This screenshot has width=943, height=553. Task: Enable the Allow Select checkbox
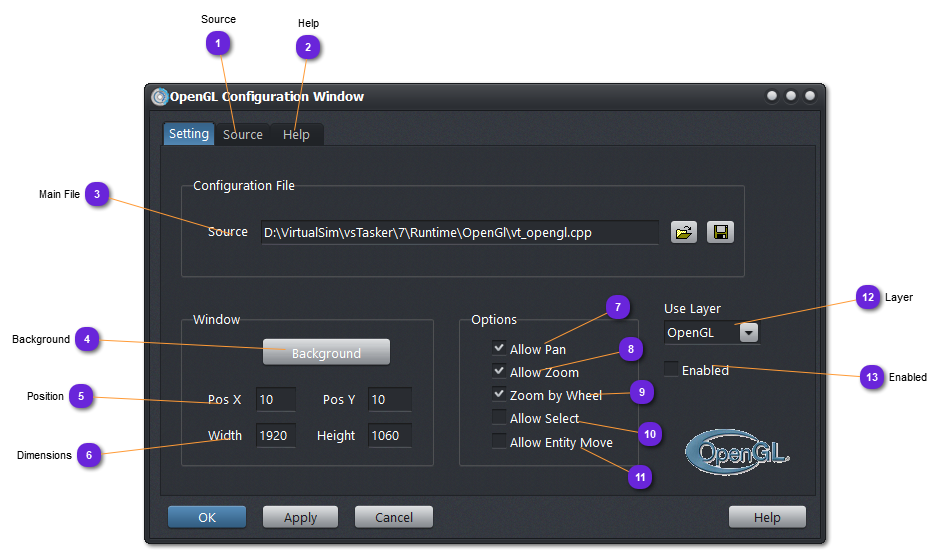coord(499,417)
